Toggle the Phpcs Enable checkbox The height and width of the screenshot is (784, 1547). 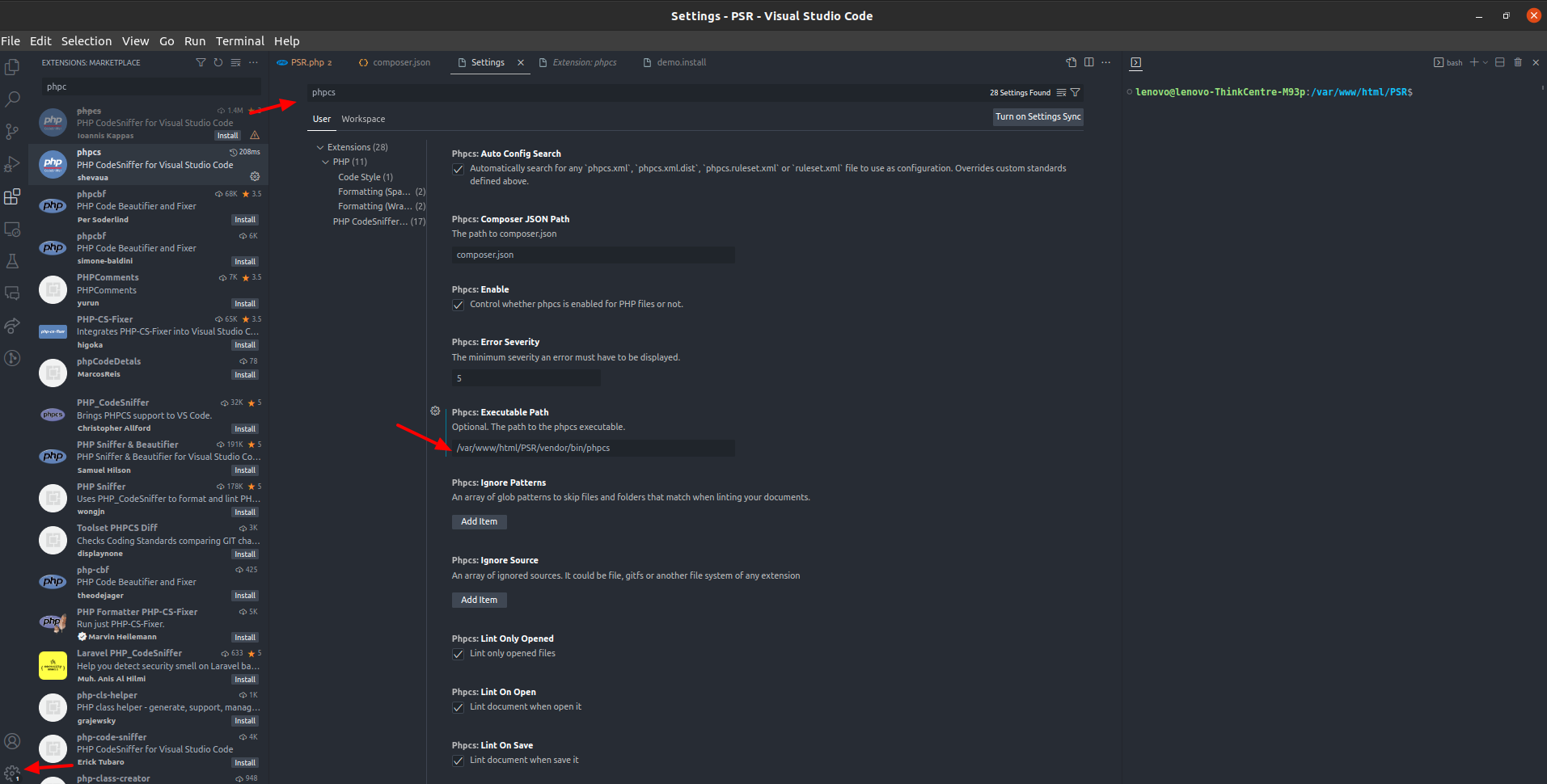(459, 305)
